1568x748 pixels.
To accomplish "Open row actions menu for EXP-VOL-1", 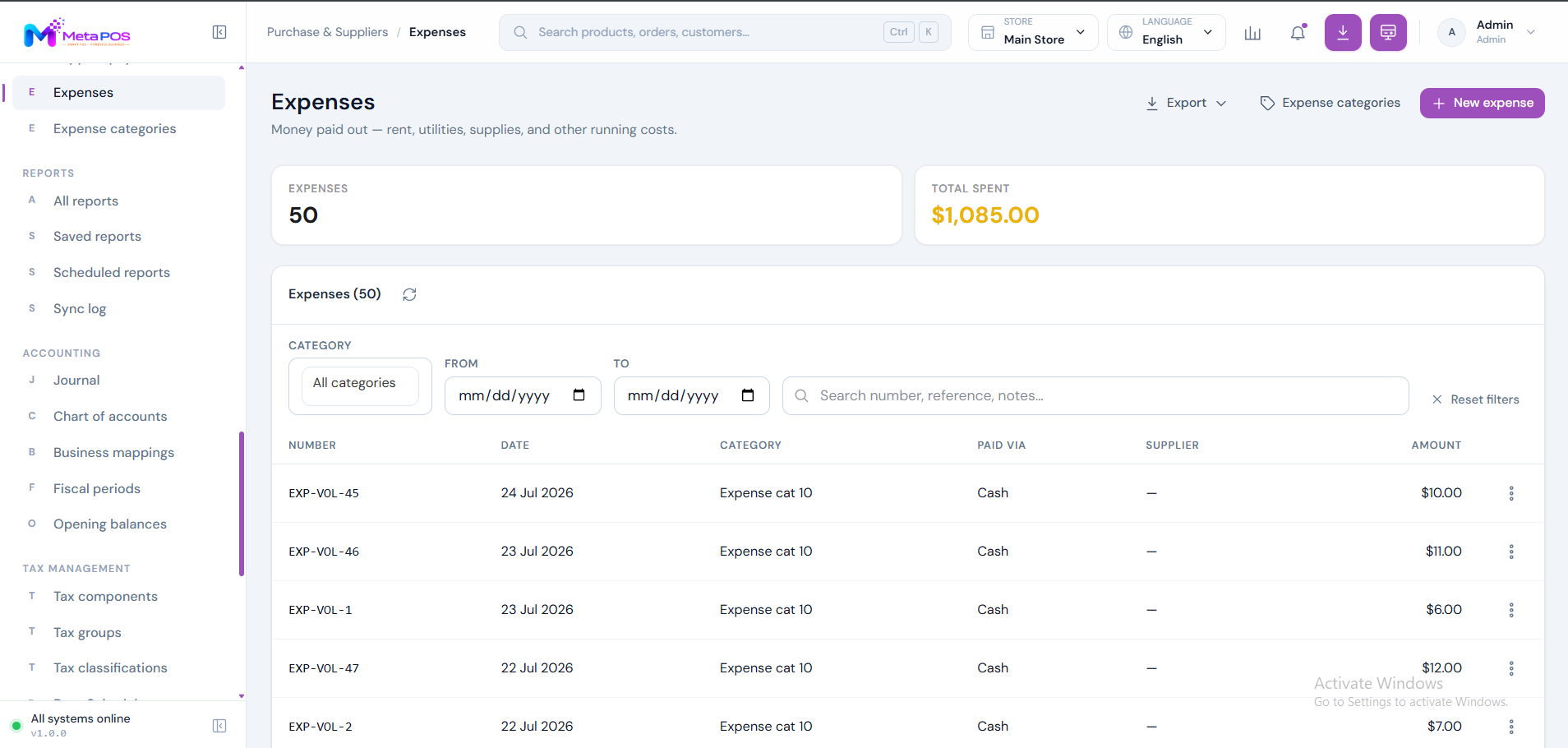I will pyautogui.click(x=1511, y=610).
